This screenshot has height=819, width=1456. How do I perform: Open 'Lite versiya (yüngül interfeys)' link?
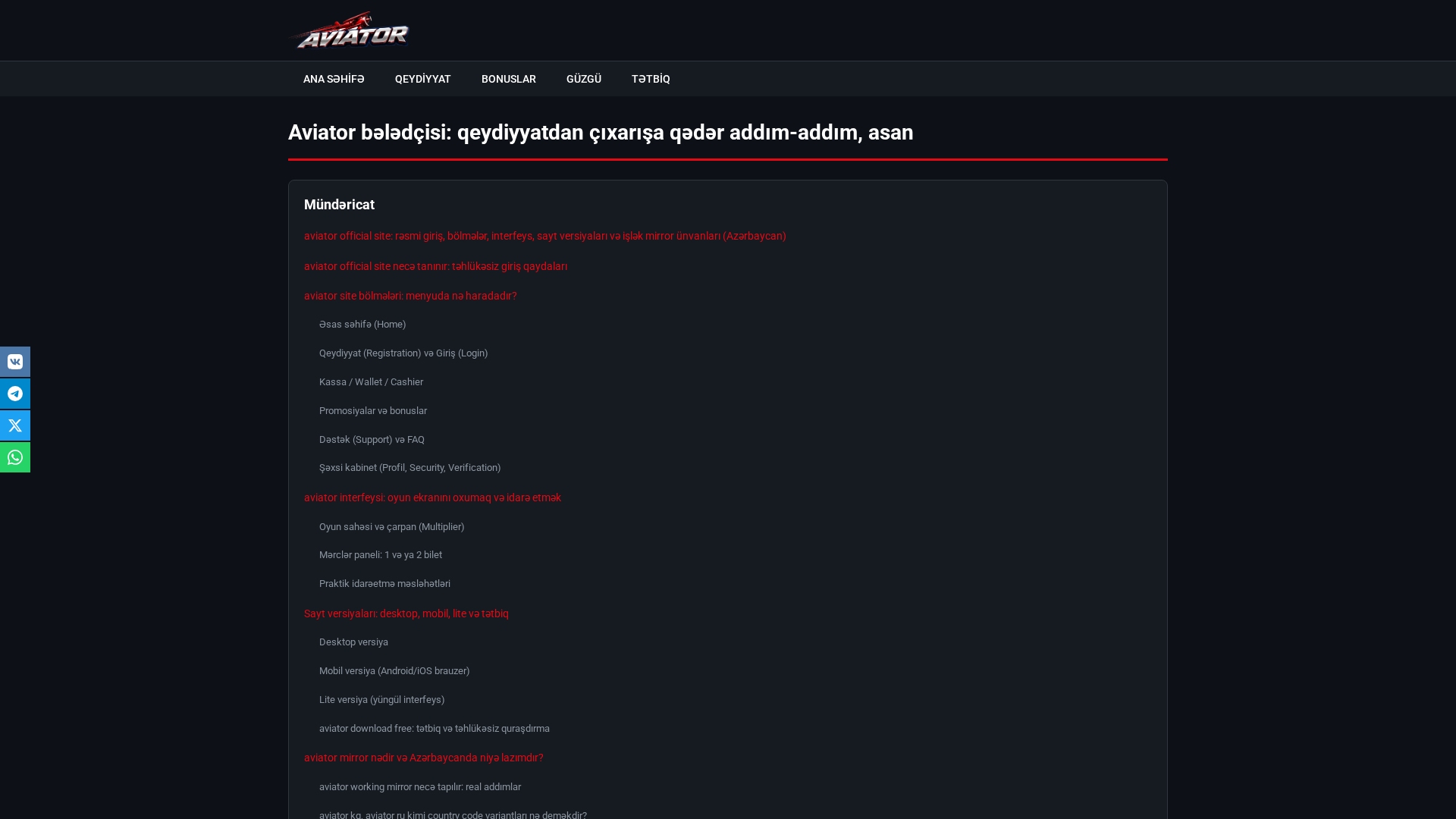tap(382, 700)
